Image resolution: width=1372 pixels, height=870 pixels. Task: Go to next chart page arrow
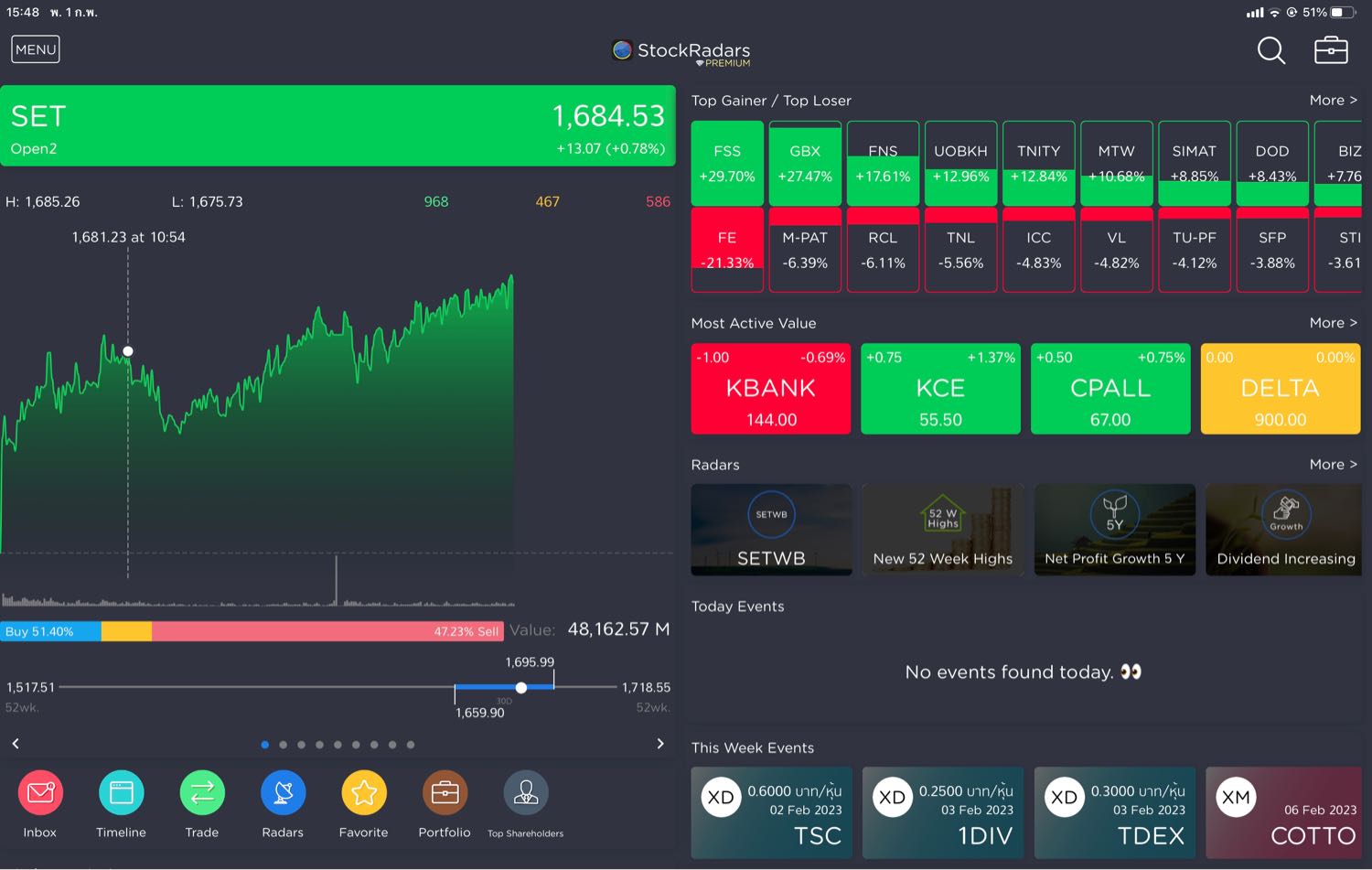pos(660,744)
